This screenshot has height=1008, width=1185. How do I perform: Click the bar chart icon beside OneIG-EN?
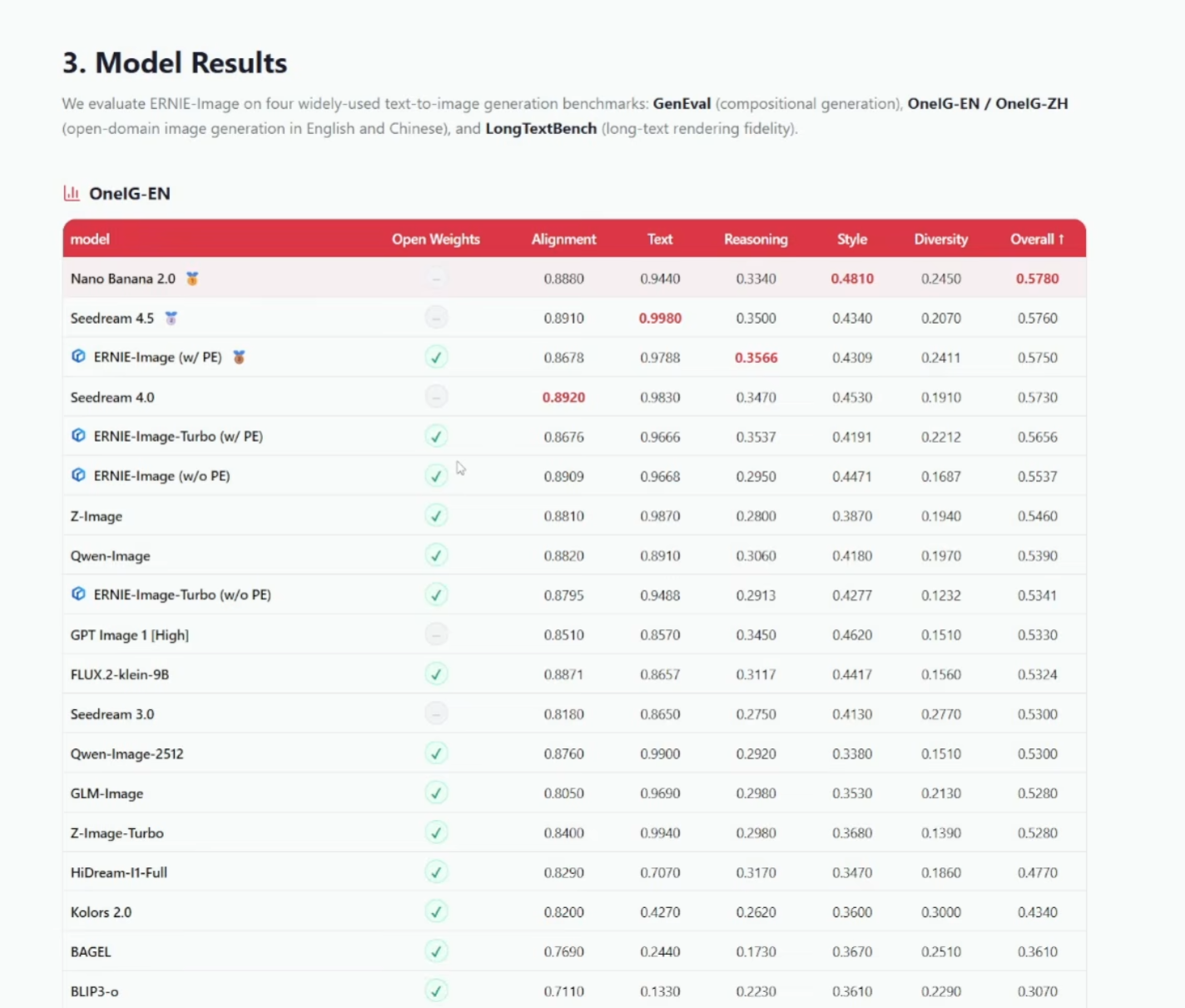click(72, 193)
